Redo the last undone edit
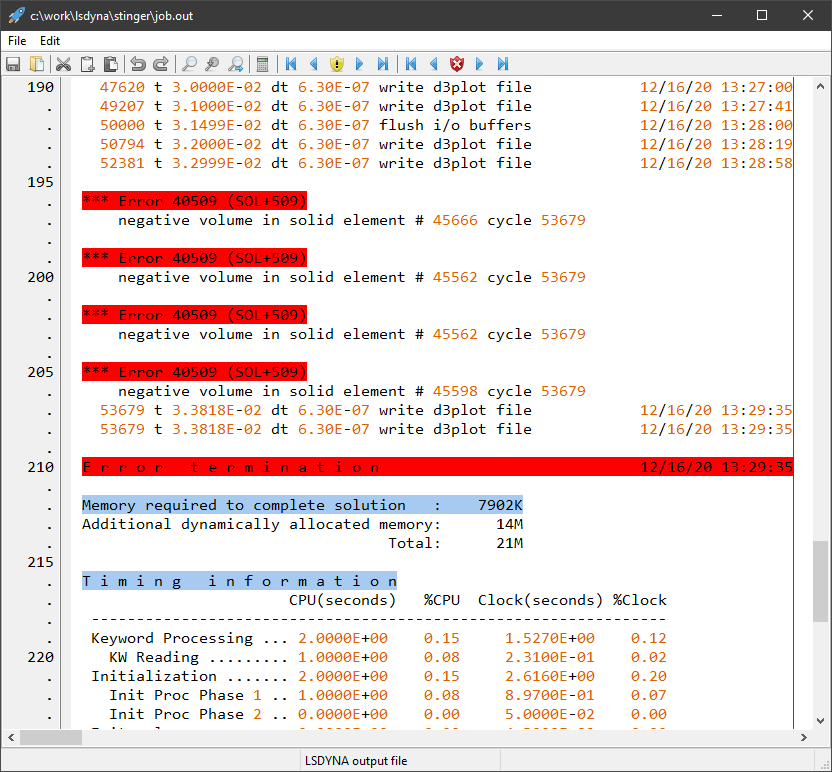832x772 pixels. click(x=161, y=64)
